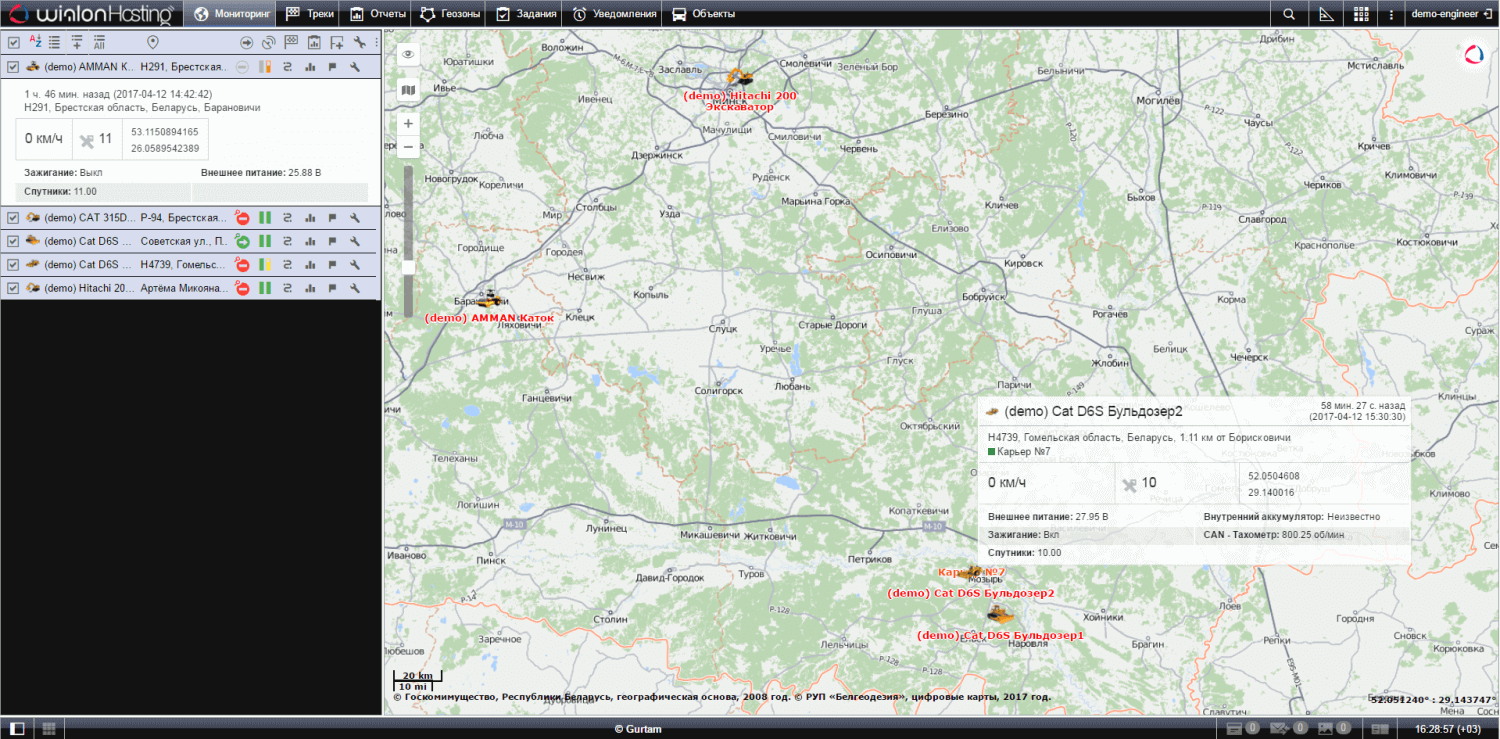
Task: Click the Gurtam copyright link
Action: (638, 729)
